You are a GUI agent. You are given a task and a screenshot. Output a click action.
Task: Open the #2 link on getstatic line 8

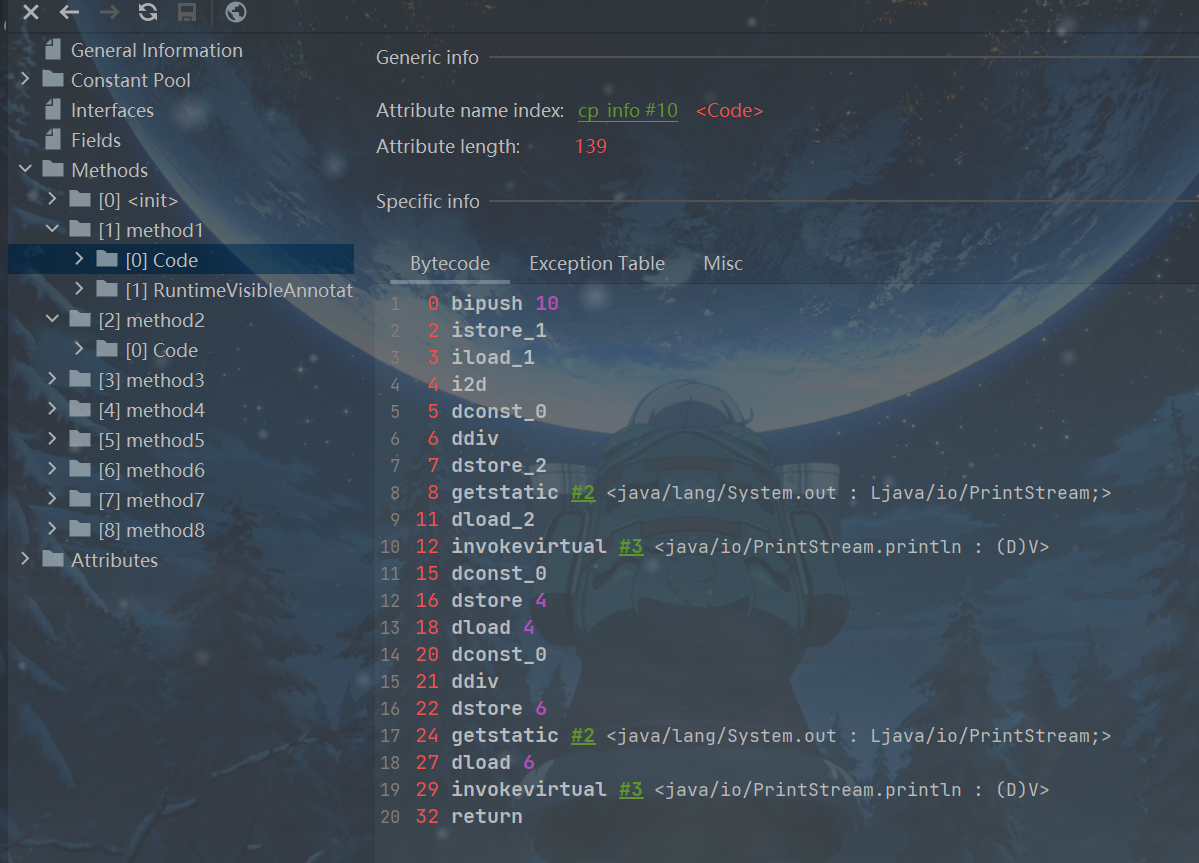[x=582, y=493]
